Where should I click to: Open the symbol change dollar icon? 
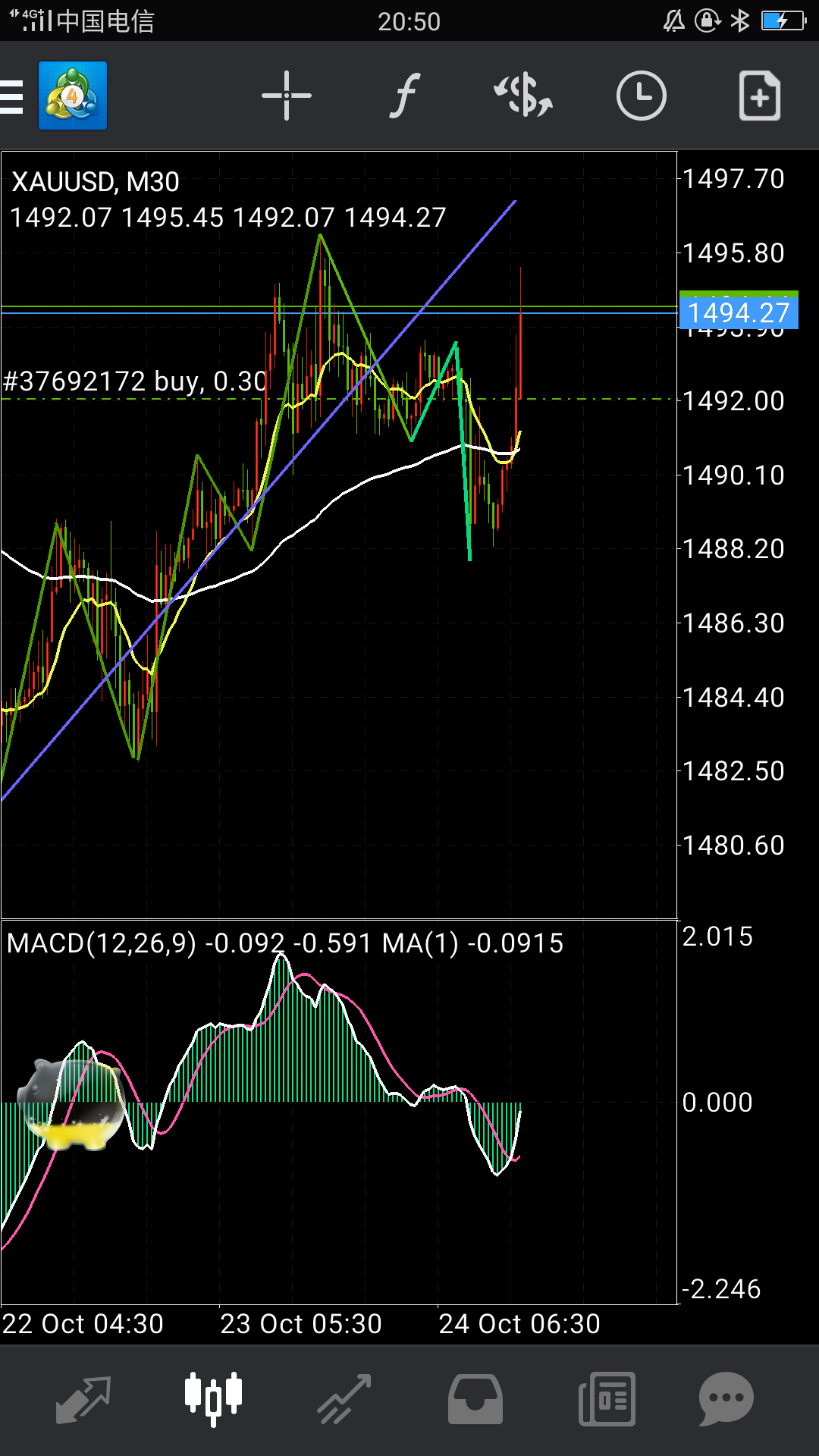pos(523,96)
